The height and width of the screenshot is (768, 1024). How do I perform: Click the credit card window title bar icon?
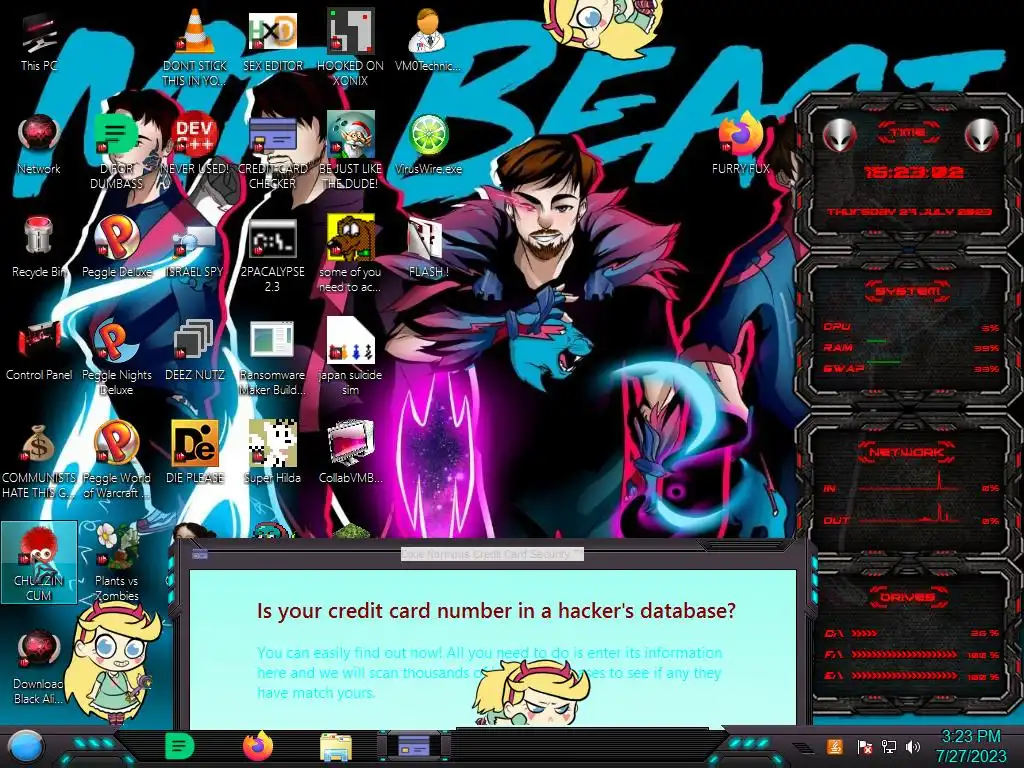(200, 554)
